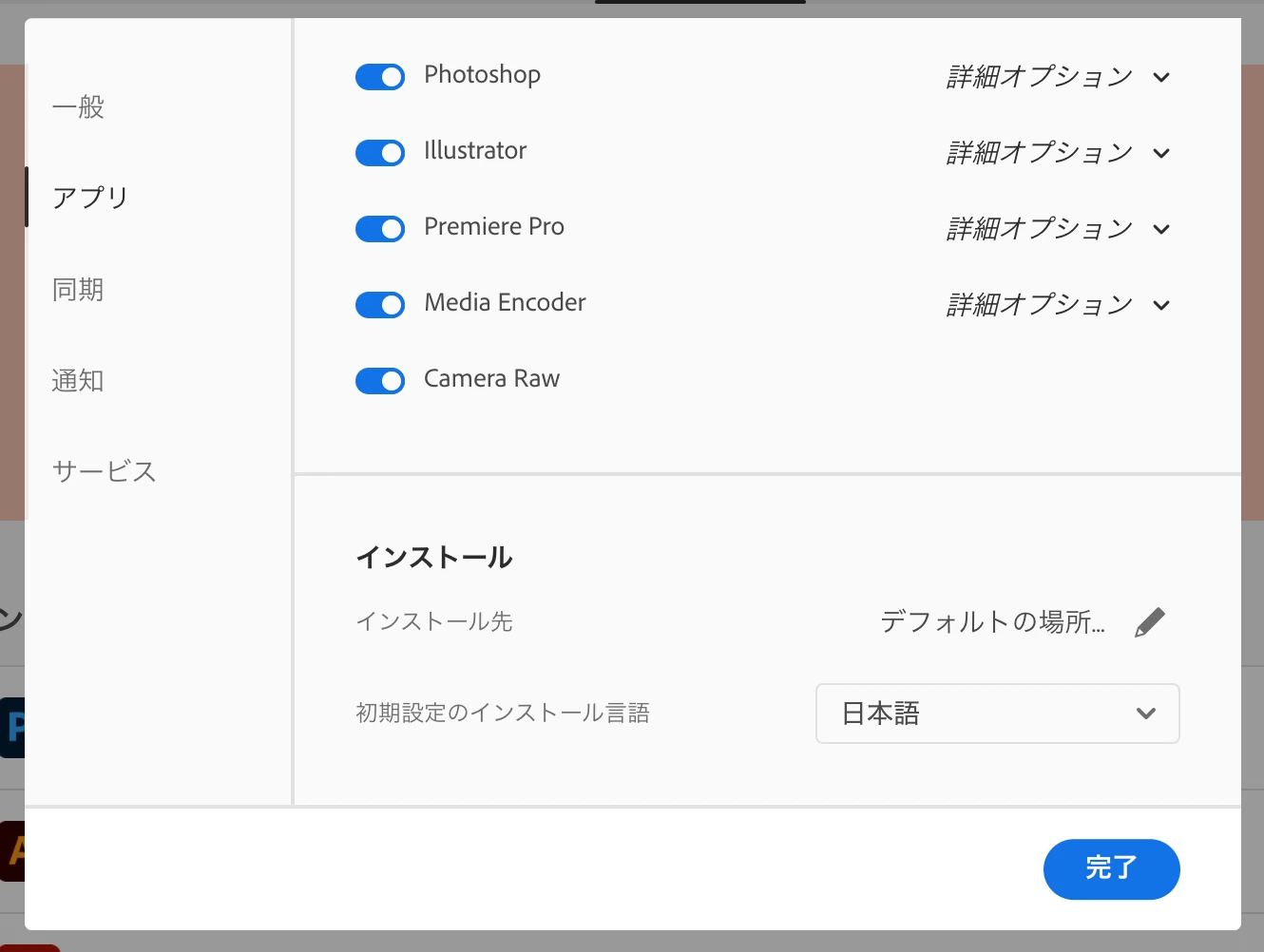Click the Premiere Pro app label

click(494, 226)
